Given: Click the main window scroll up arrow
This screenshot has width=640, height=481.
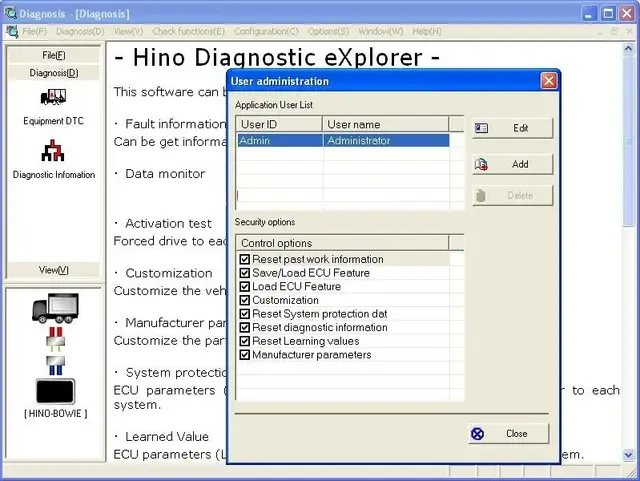Looking at the screenshot, I should point(628,48).
